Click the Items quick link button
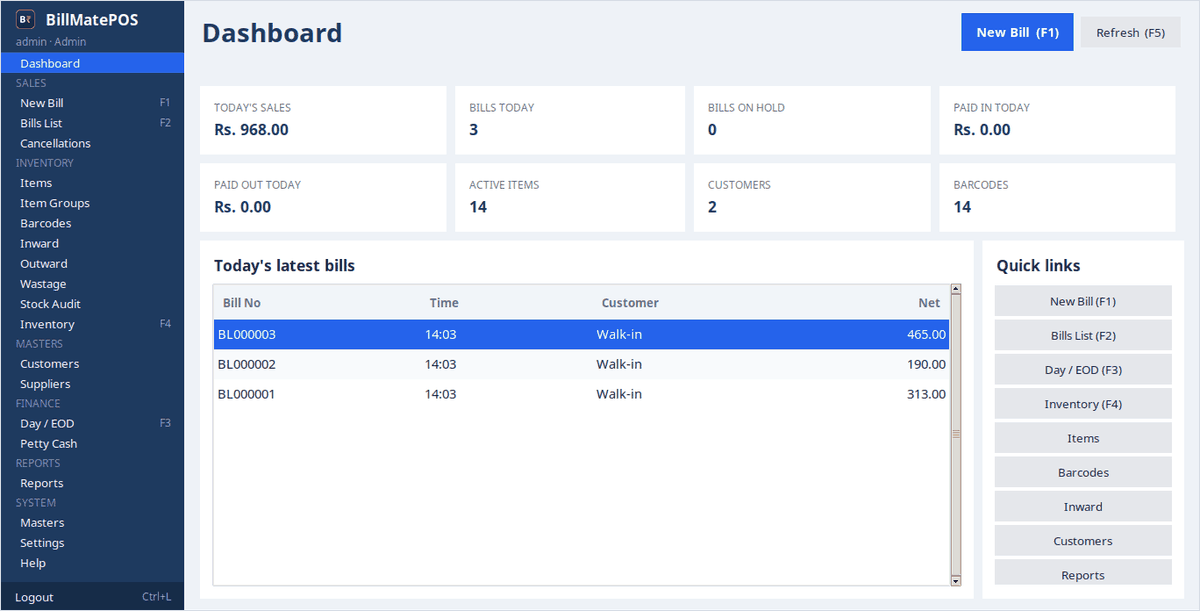Screen dimensions: 1200x611 [1083, 438]
